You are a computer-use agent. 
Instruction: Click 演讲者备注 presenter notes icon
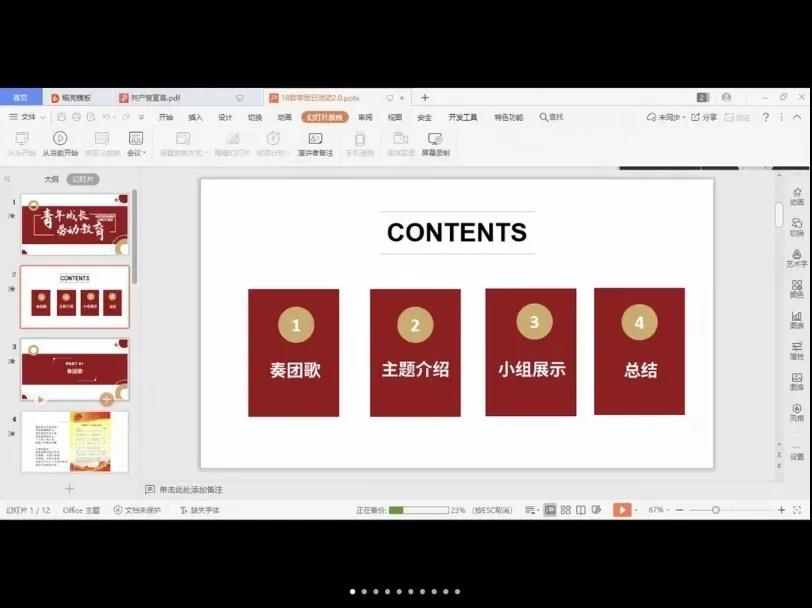(315, 142)
